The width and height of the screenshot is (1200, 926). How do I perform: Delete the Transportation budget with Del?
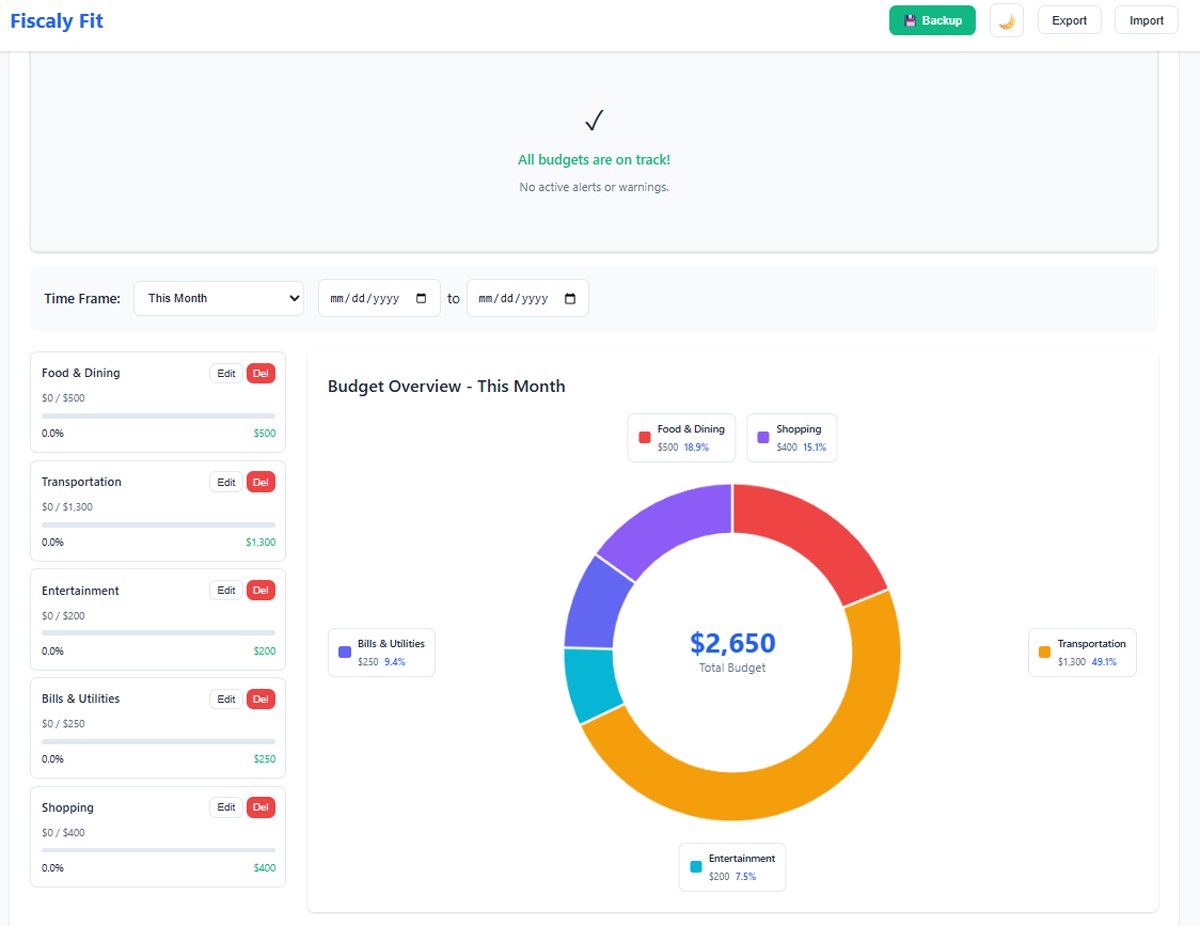(260, 481)
